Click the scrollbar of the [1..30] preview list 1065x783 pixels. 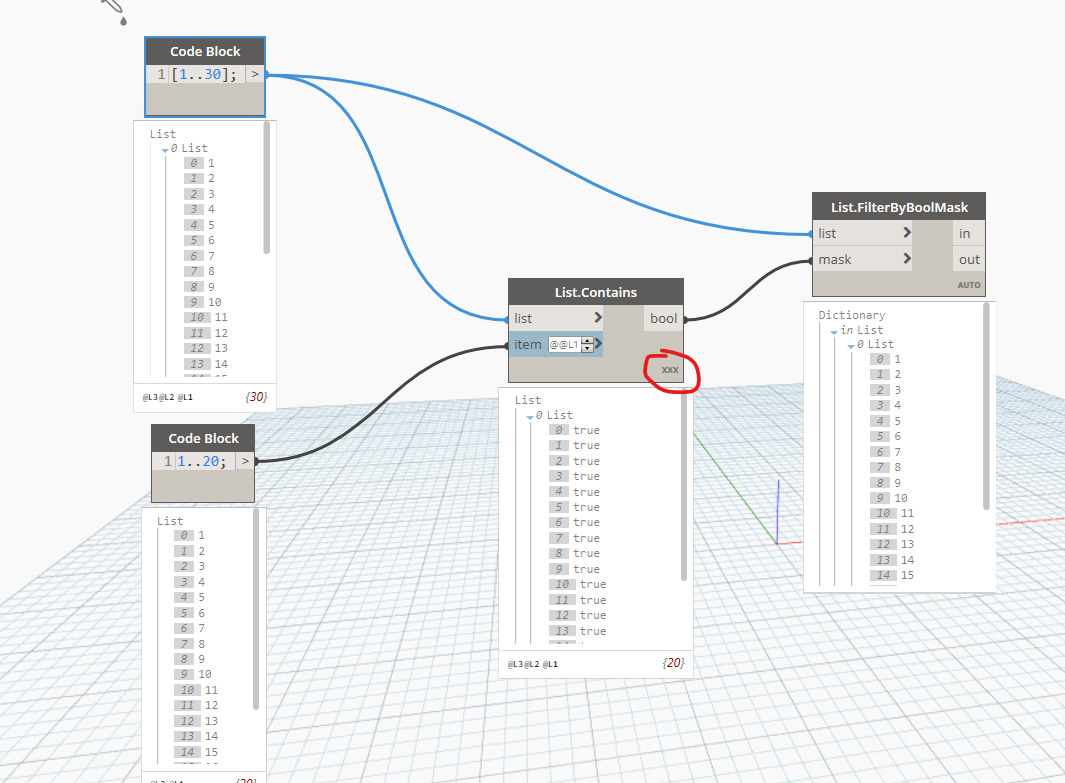click(x=266, y=187)
